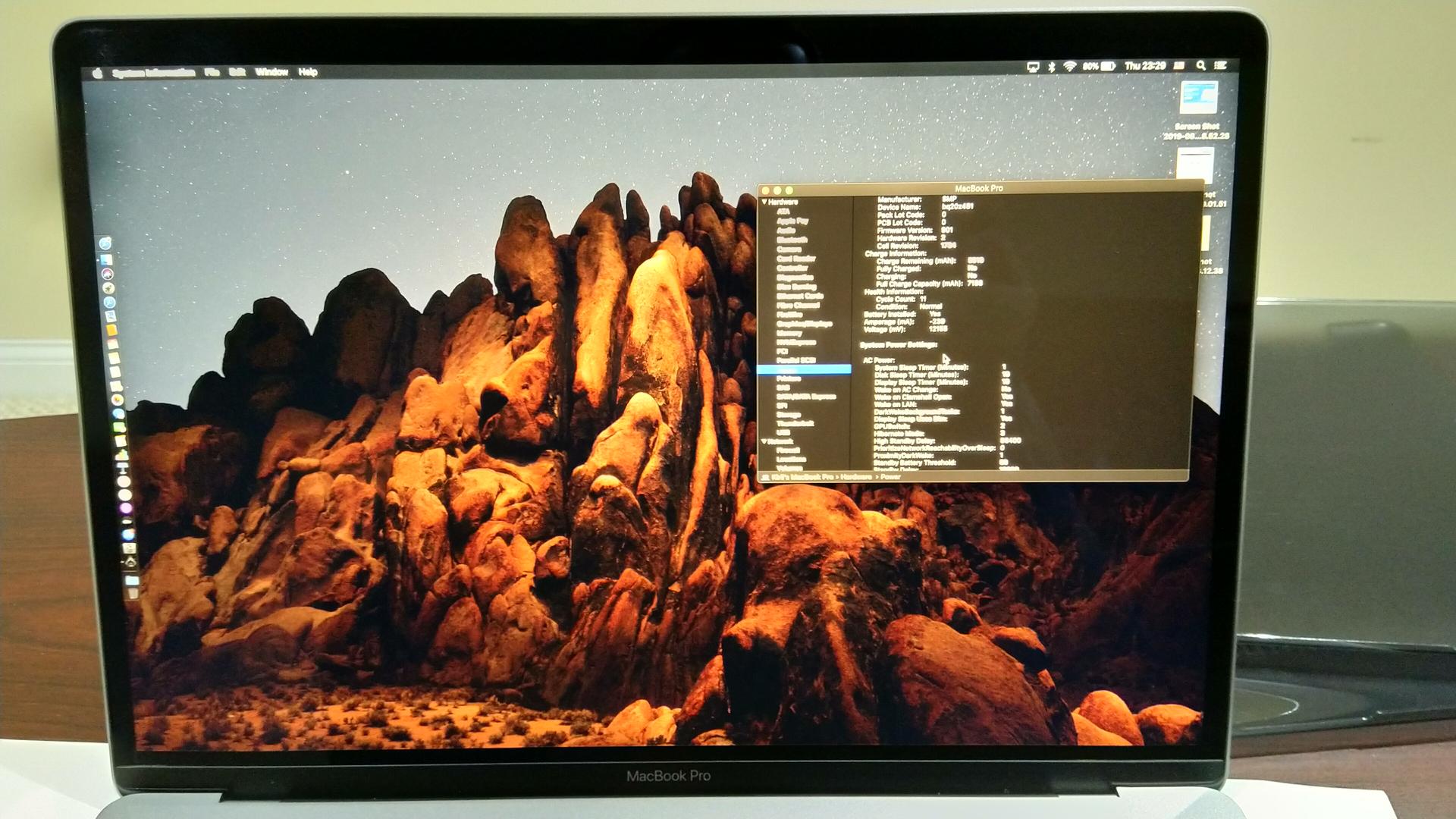The width and height of the screenshot is (1456, 819).
Task: Select Memory in the sidebar
Action: coord(789,333)
